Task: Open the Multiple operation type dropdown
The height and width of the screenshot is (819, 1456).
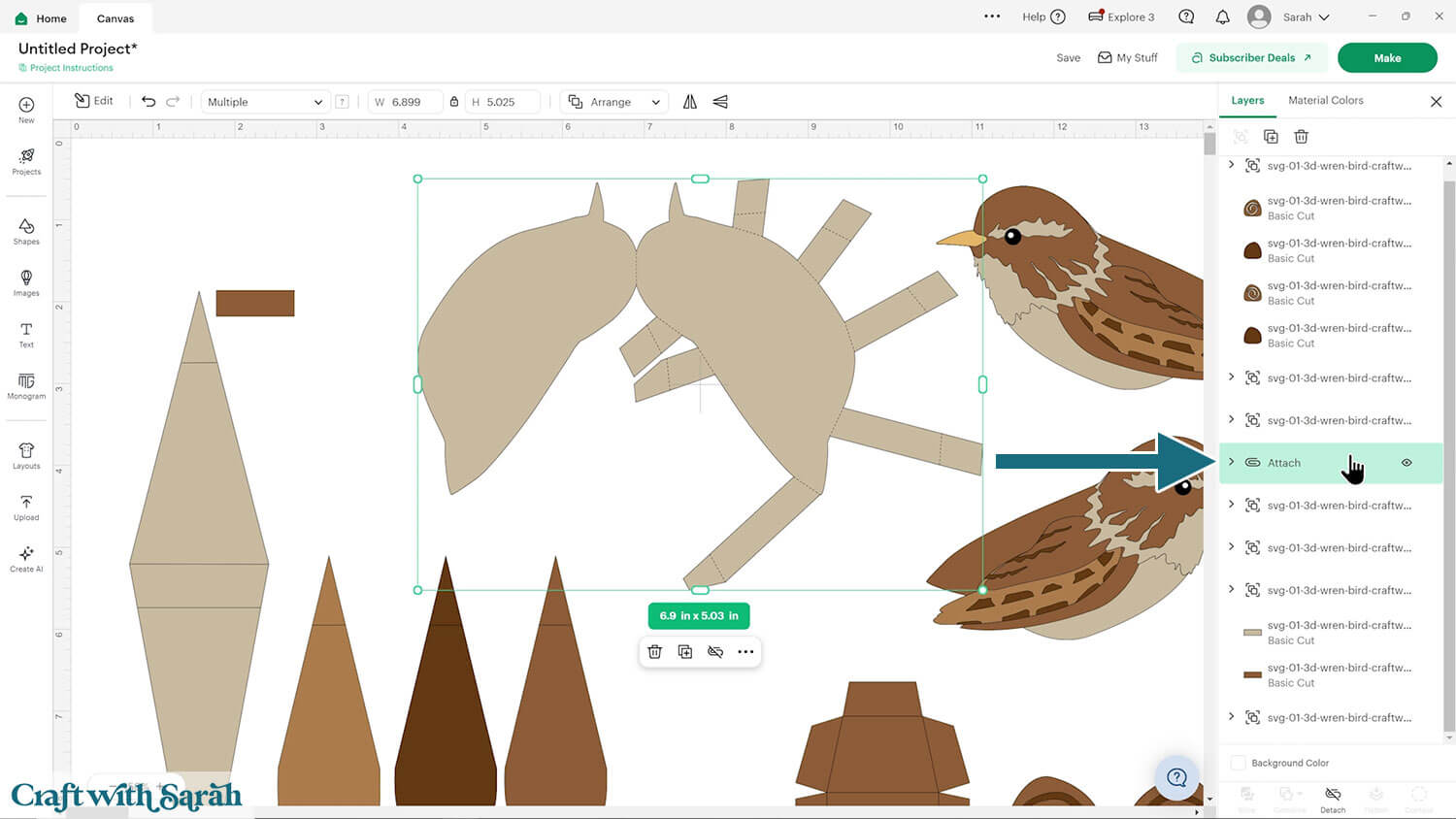Action: pyautogui.click(x=264, y=102)
